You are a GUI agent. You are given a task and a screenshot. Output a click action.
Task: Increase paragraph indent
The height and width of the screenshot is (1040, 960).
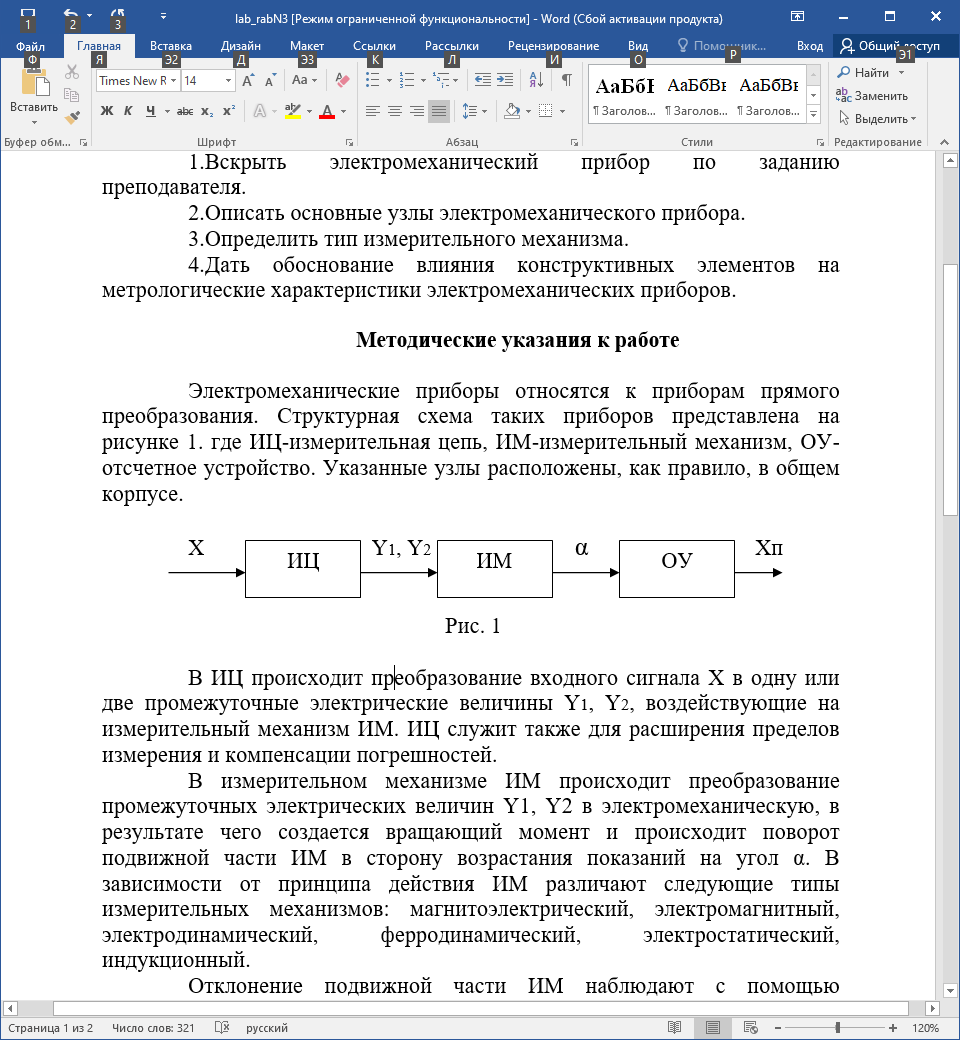[x=505, y=80]
